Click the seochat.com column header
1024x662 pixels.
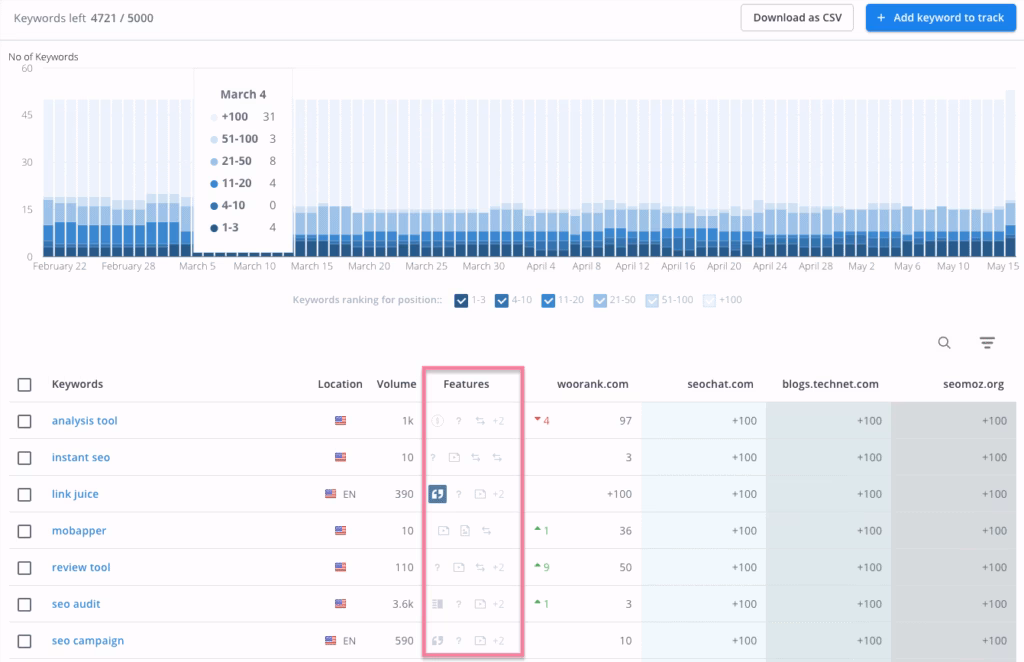(x=719, y=384)
